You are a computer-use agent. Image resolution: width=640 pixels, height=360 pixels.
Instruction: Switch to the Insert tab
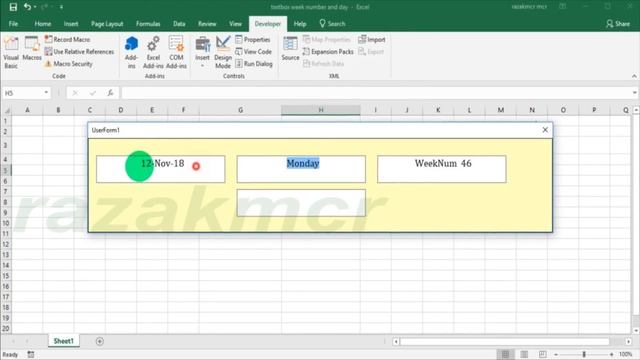tap(71, 24)
